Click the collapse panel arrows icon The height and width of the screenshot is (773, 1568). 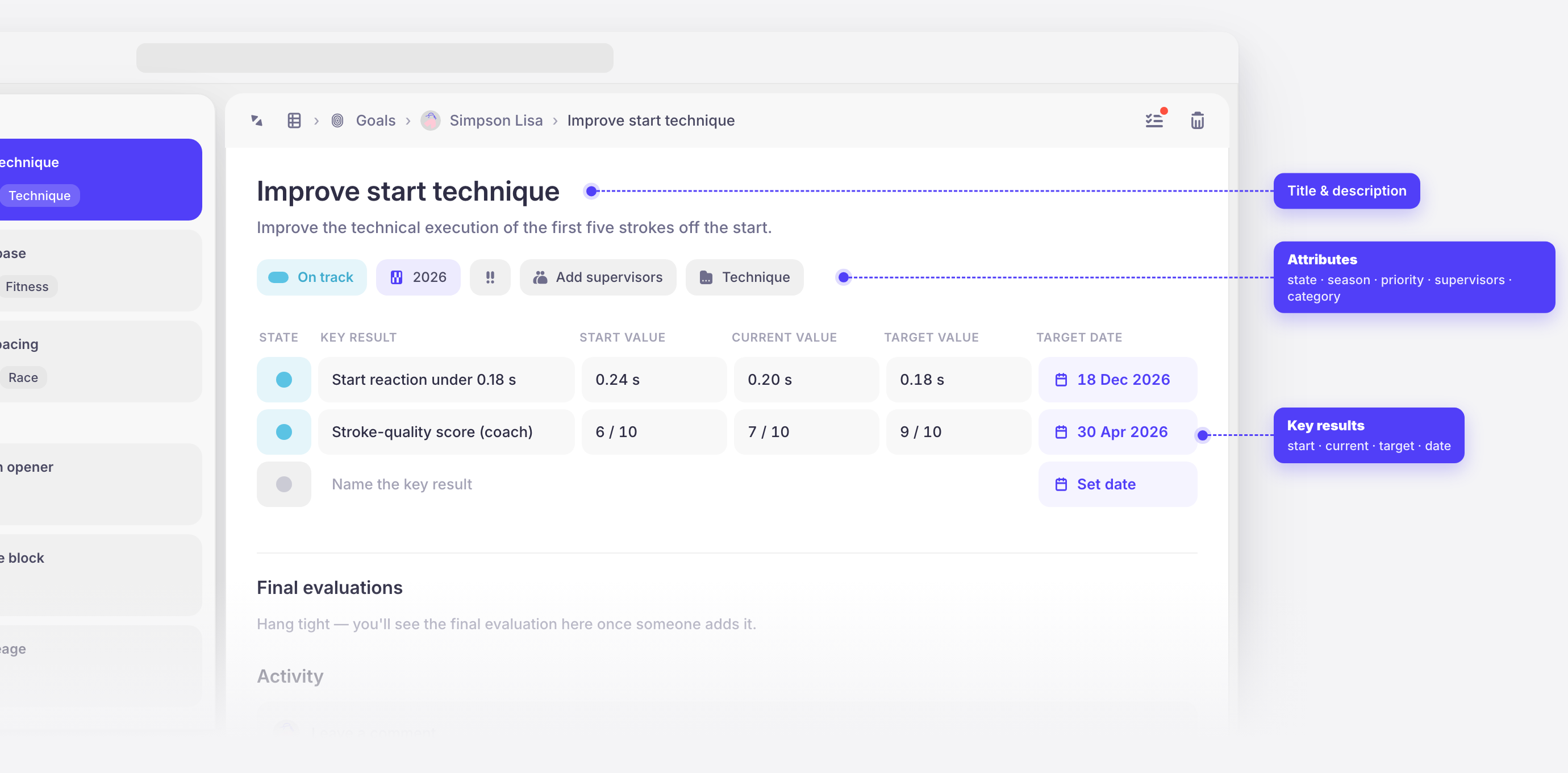coord(257,120)
